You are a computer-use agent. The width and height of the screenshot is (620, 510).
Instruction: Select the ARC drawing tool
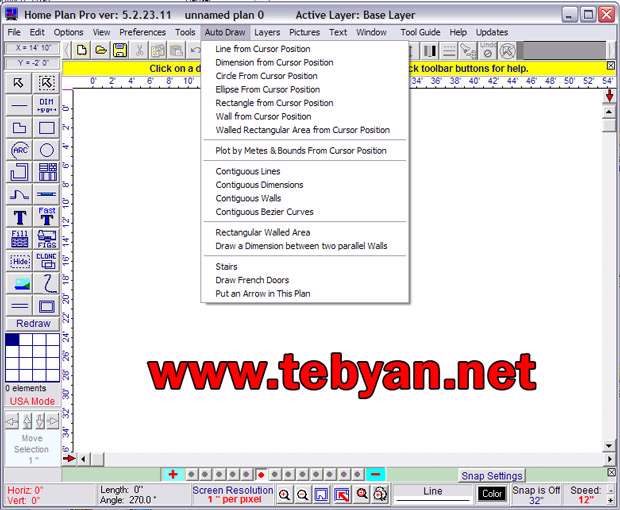click(19, 150)
